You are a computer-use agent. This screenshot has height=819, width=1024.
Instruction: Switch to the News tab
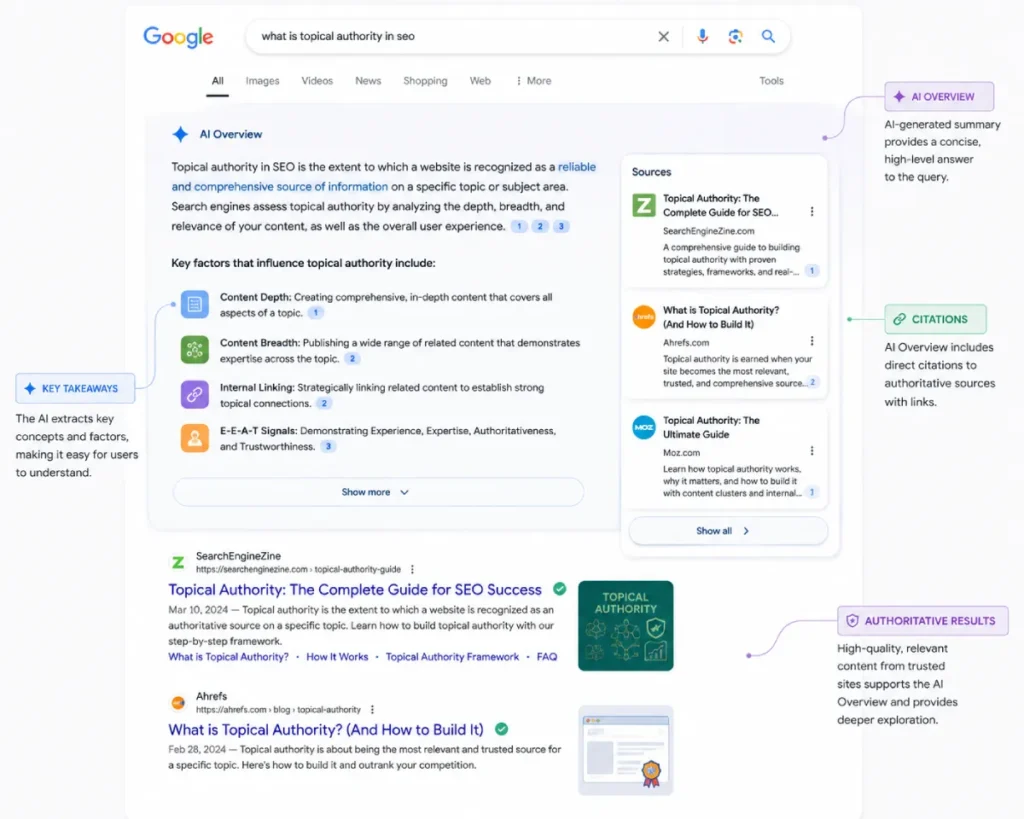(368, 81)
